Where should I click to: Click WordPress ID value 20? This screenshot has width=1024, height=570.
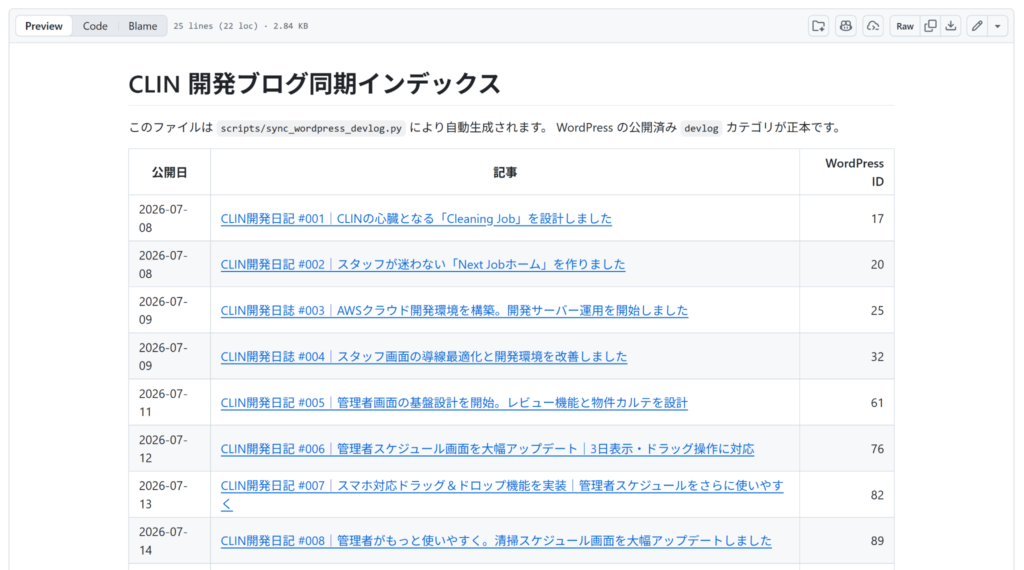click(x=877, y=264)
